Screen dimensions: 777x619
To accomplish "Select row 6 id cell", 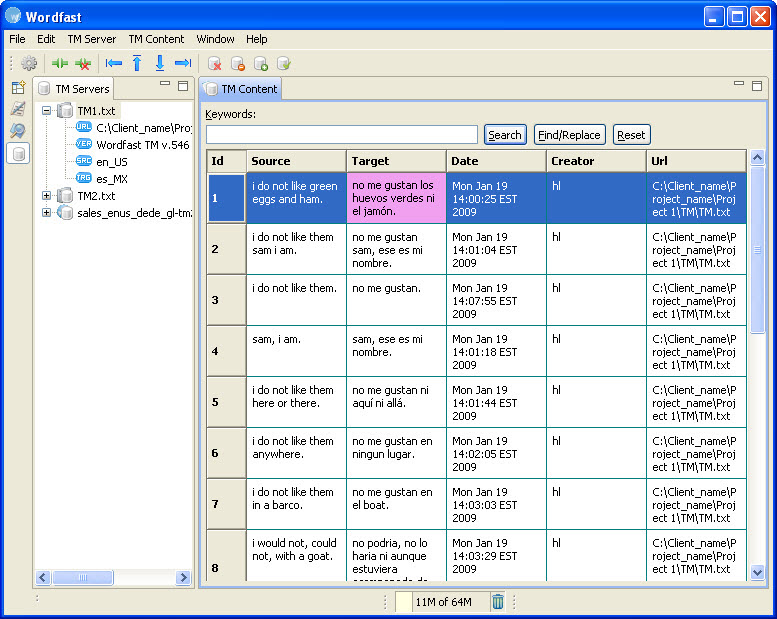I will click(x=226, y=453).
